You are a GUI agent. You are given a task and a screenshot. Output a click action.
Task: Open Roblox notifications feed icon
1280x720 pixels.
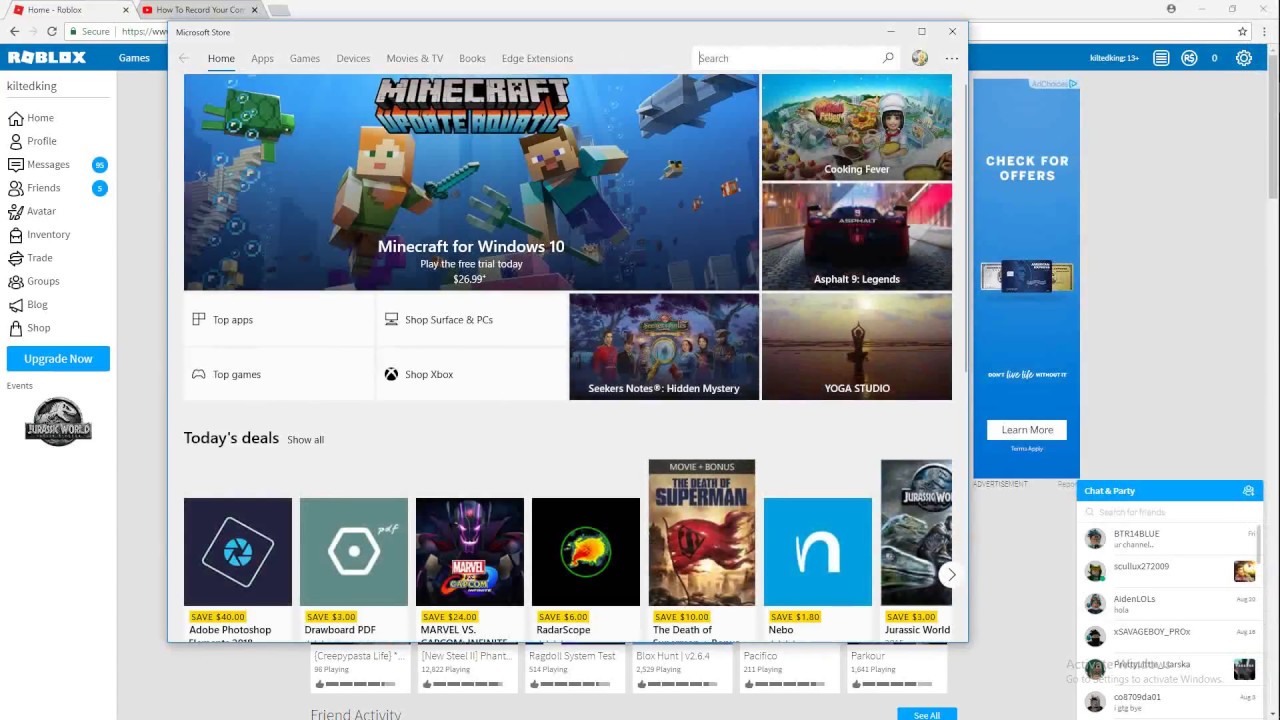click(1161, 58)
